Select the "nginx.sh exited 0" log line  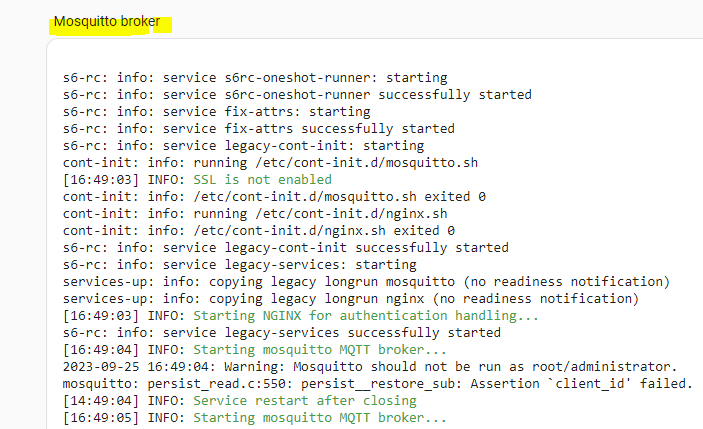coord(258,230)
